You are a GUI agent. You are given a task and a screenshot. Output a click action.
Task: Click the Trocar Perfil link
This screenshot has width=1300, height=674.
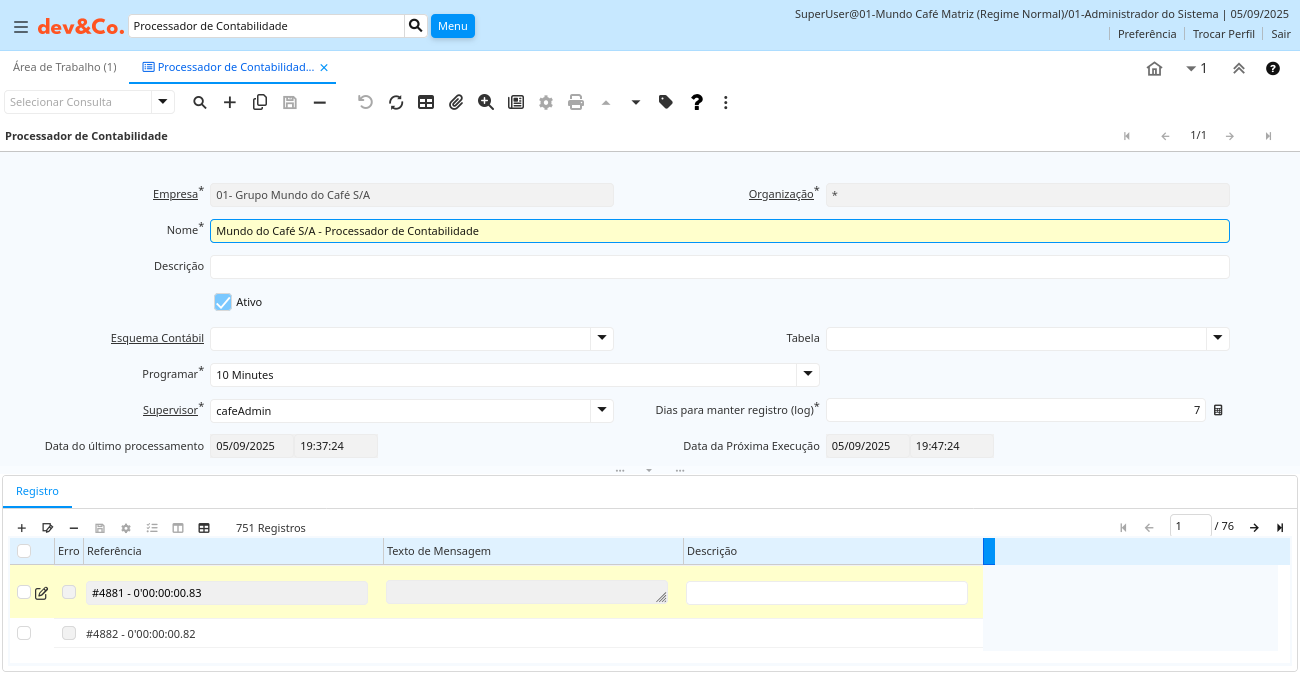pos(1223,34)
